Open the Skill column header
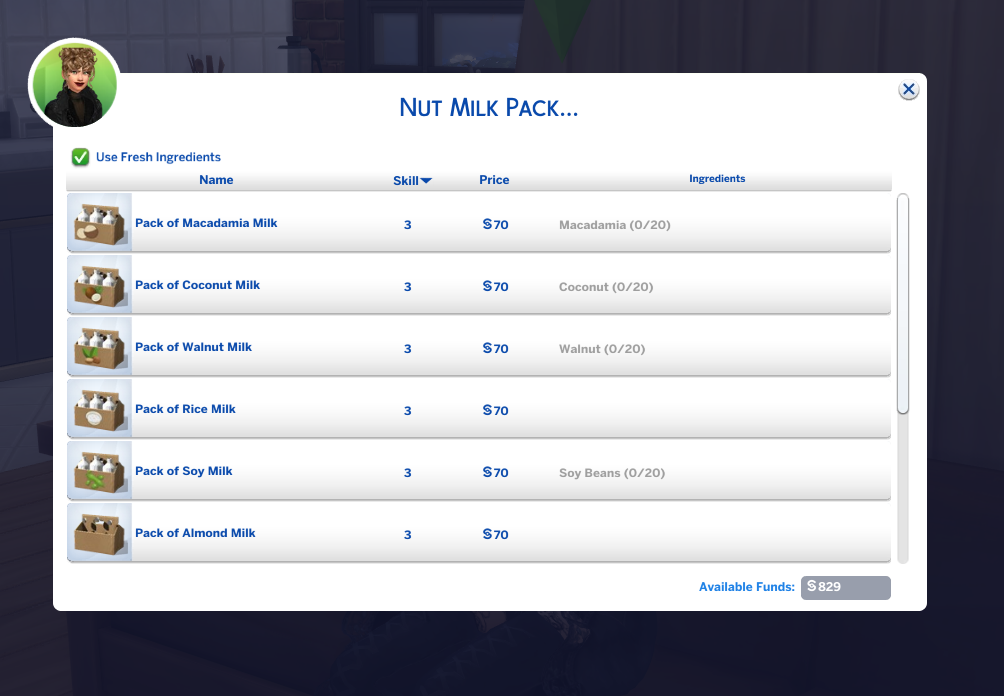 [x=408, y=180]
